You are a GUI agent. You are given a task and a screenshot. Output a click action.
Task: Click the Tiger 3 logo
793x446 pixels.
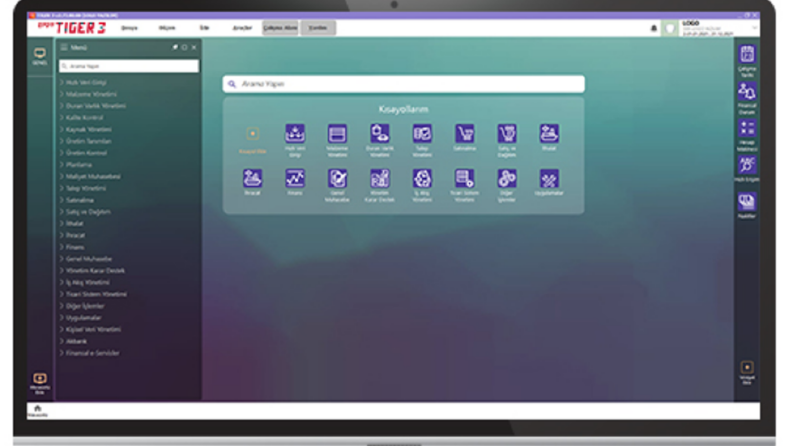(71, 27)
